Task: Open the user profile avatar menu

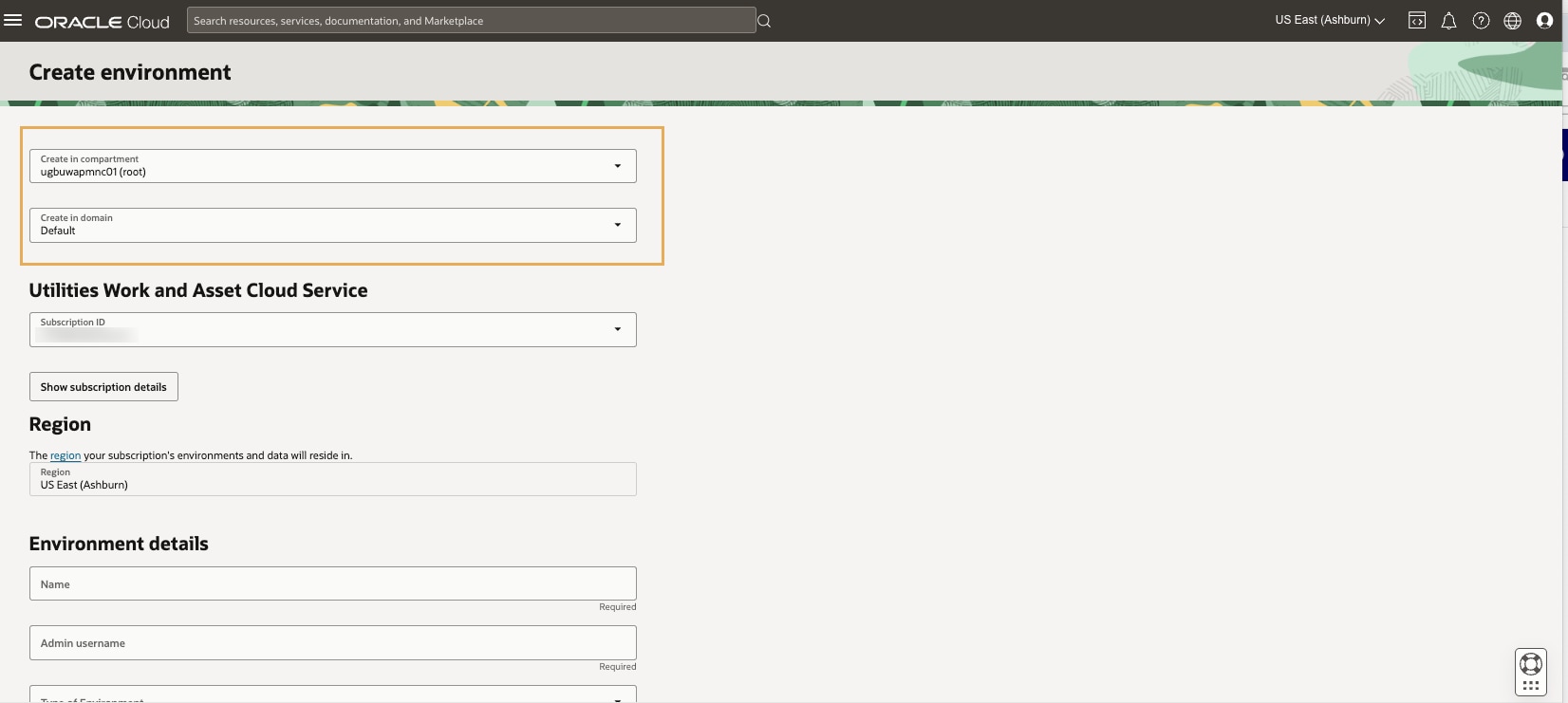Action: click(1544, 20)
